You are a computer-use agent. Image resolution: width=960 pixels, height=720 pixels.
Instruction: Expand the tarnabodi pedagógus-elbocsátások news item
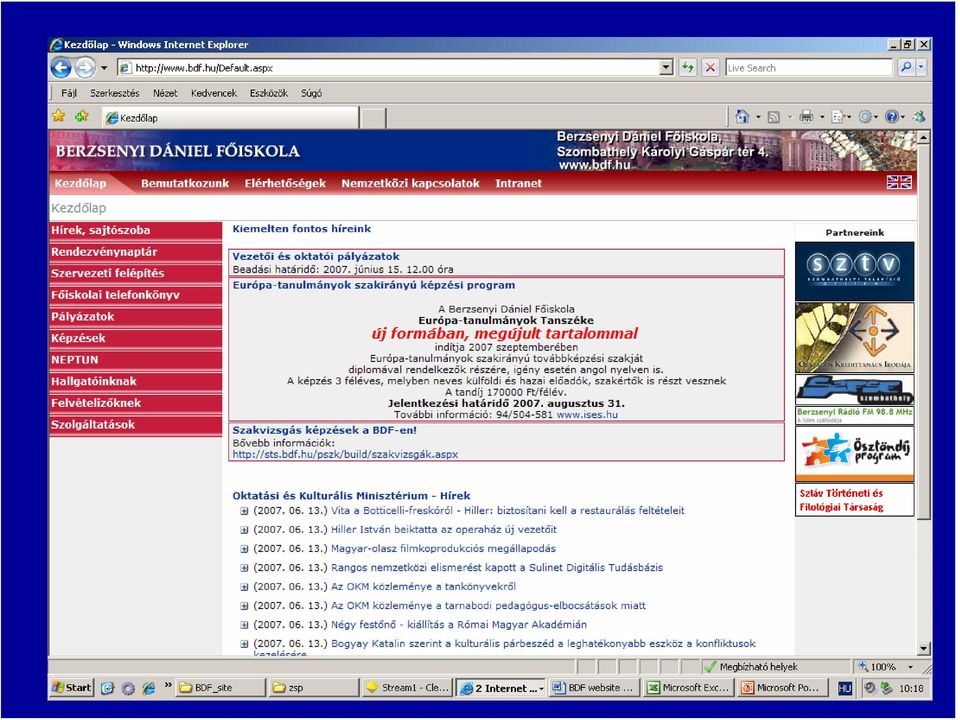pyautogui.click(x=244, y=606)
